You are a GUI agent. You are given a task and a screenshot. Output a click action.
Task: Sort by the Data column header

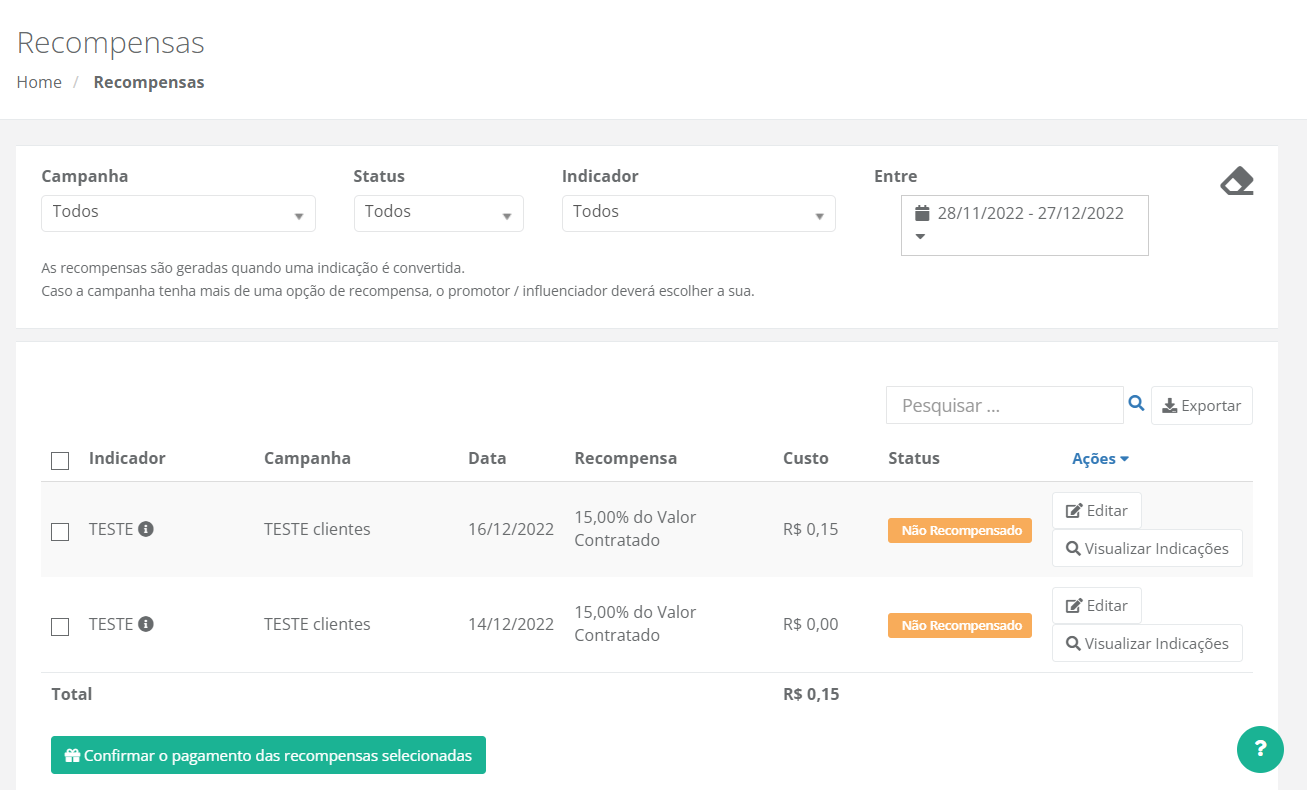tap(487, 458)
